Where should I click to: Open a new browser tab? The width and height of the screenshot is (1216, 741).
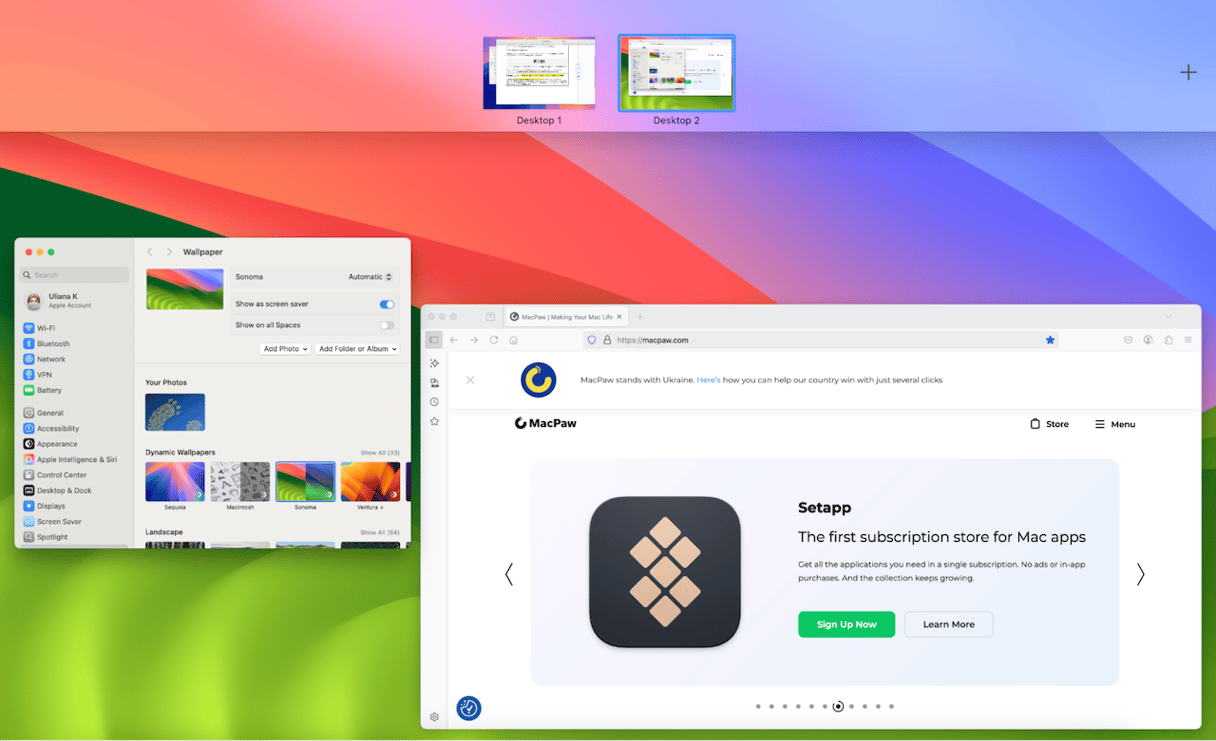[x=640, y=317]
